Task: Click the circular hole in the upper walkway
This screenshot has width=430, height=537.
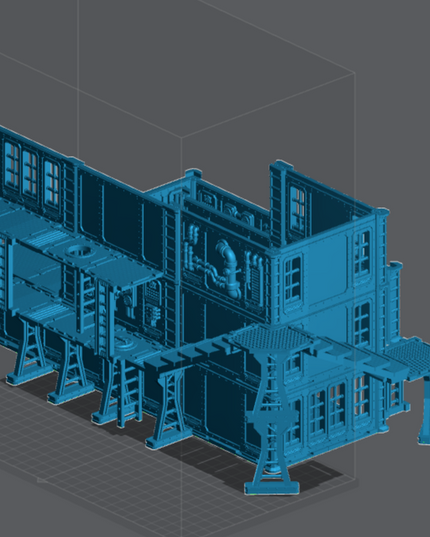Action: pos(80,252)
